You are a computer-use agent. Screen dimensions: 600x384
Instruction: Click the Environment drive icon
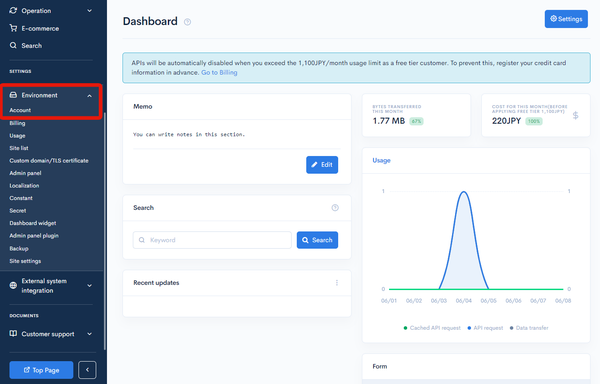tap(13, 95)
